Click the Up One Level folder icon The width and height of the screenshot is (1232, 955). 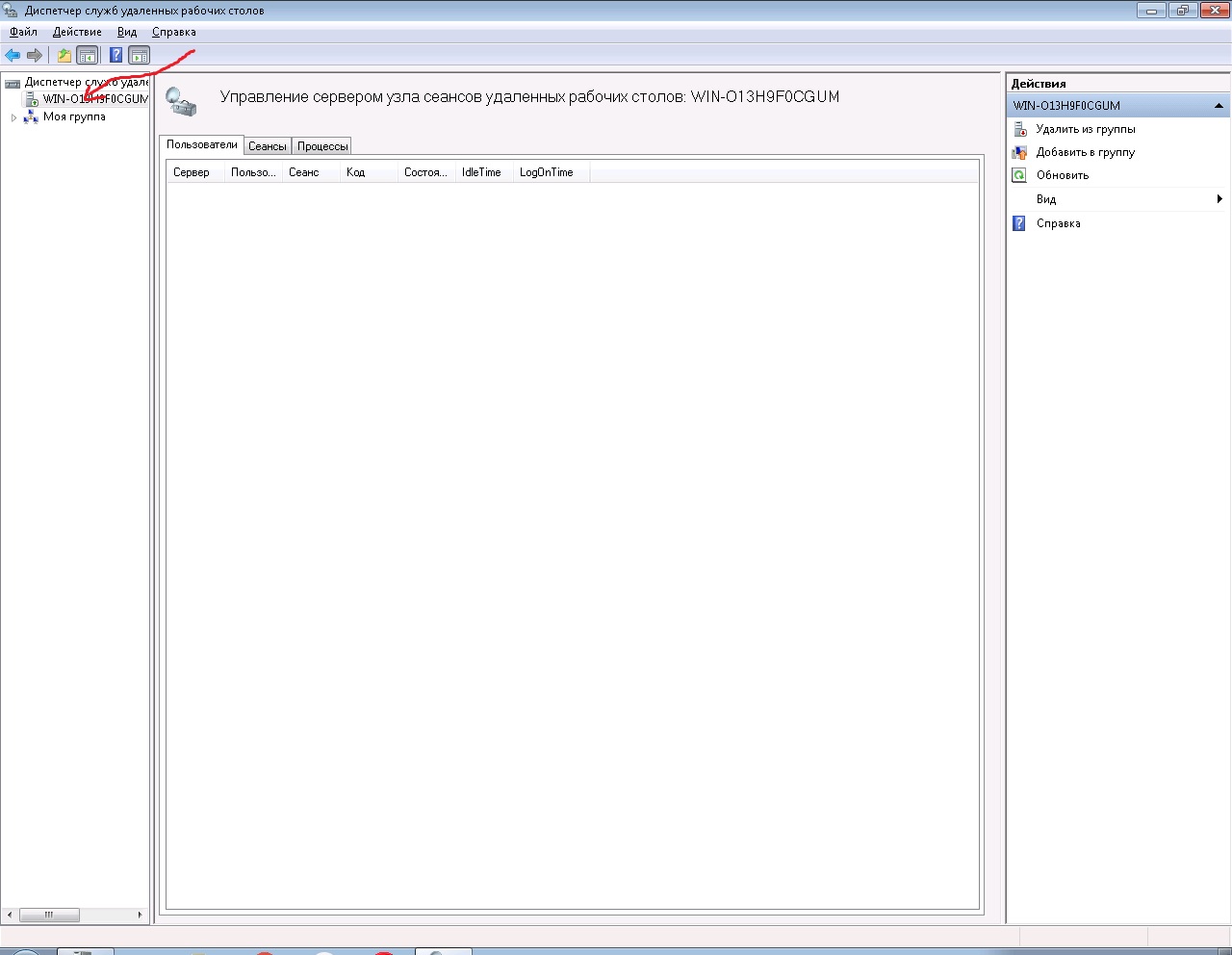pos(64,55)
